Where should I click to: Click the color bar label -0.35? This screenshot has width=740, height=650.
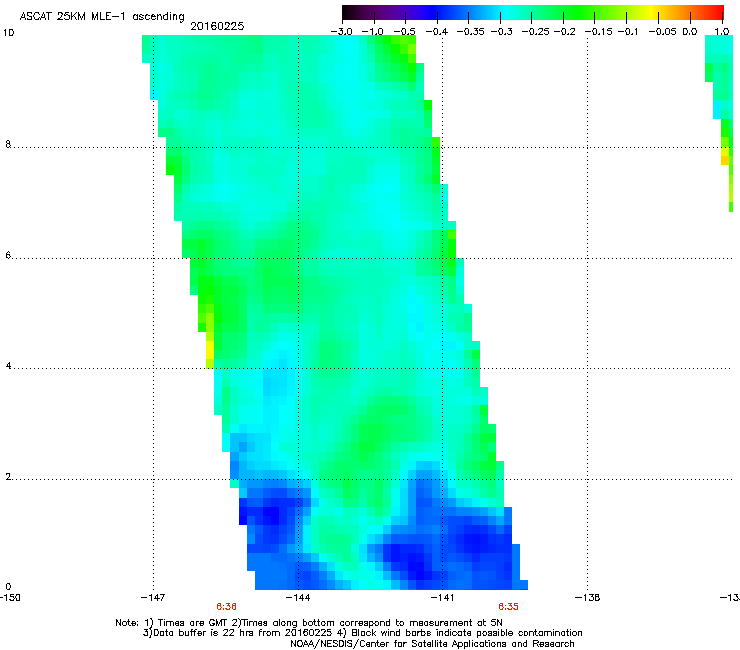[470, 32]
